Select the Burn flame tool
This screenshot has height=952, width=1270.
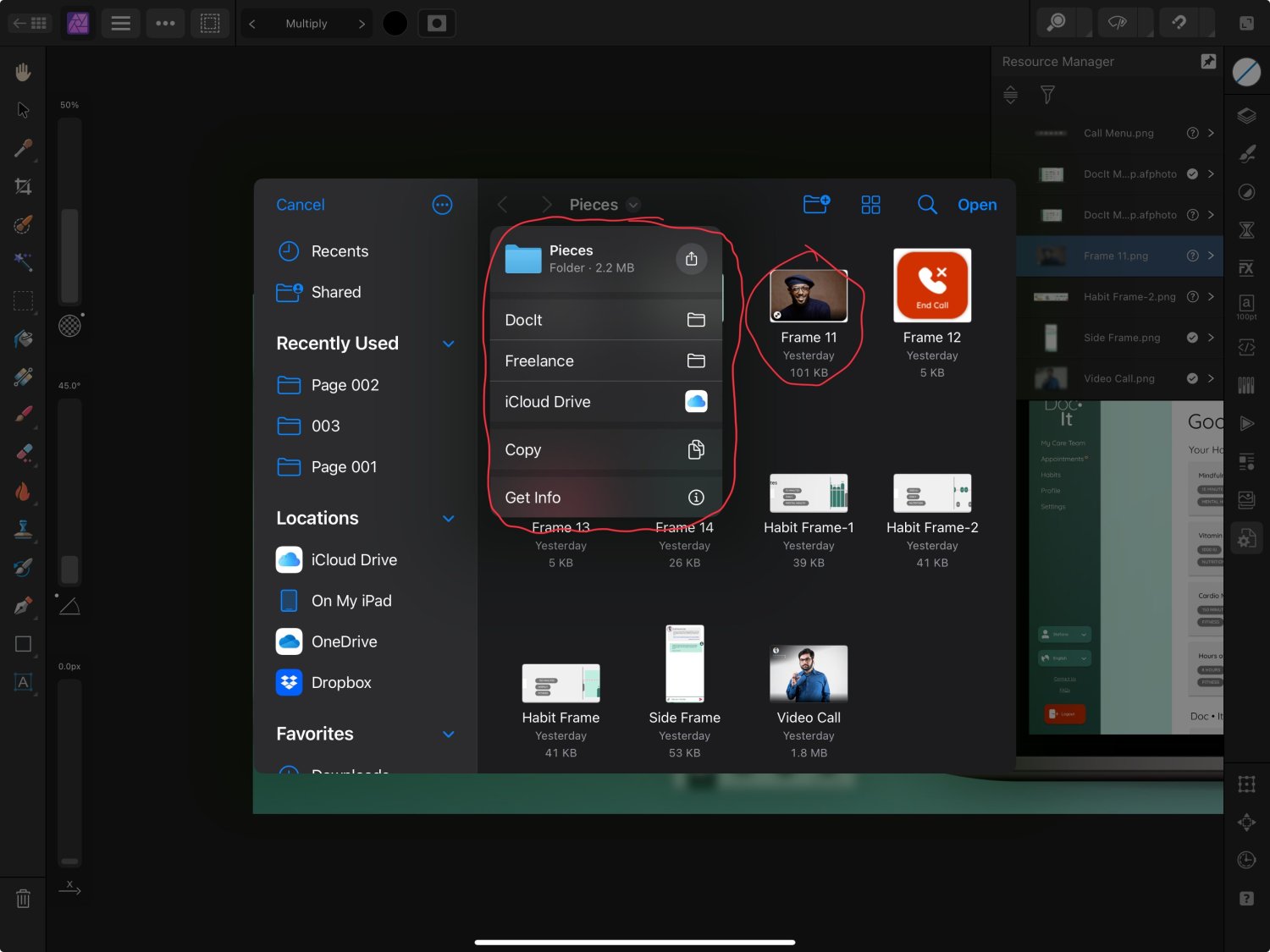click(x=23, y=492)
